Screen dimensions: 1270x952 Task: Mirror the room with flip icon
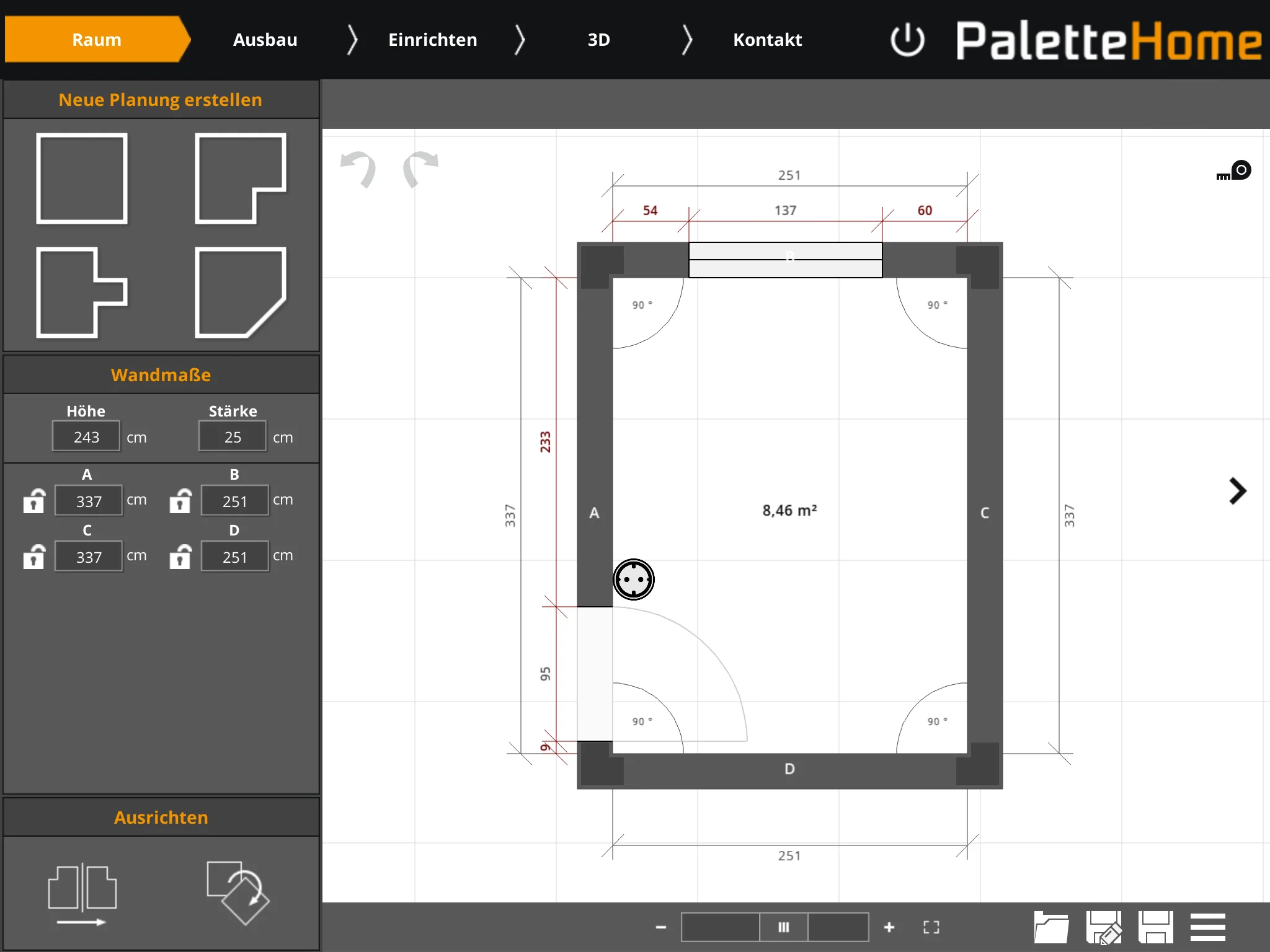coord(82,894)
